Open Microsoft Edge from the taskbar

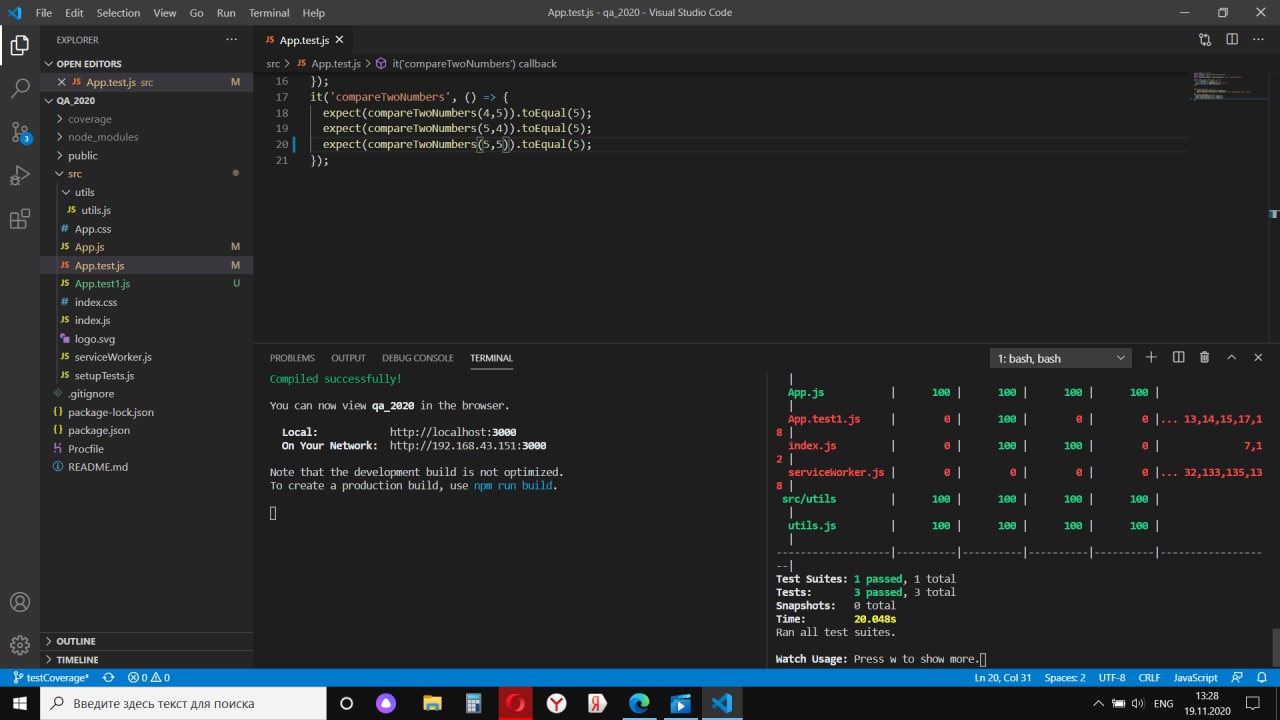pyautogui.click(x=639, y=703)
